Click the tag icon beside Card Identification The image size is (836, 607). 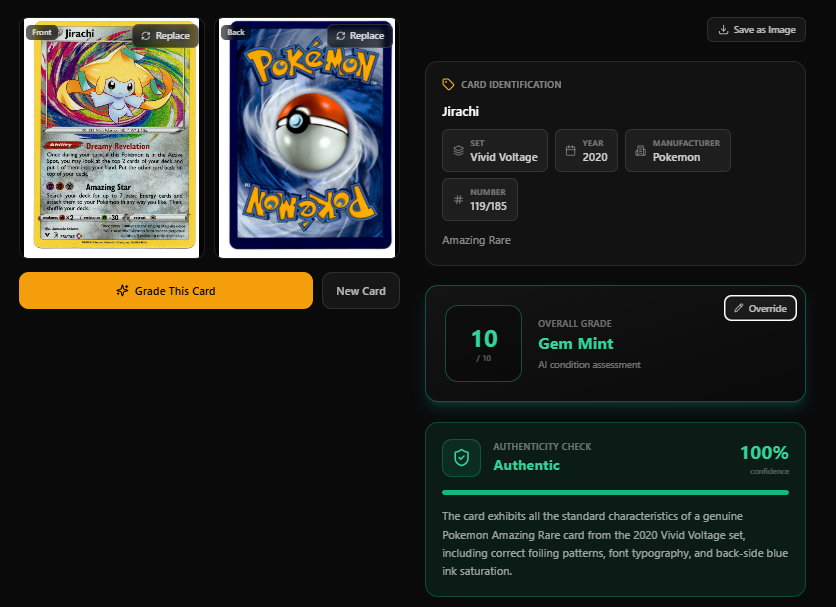click(x=448, y=84)
